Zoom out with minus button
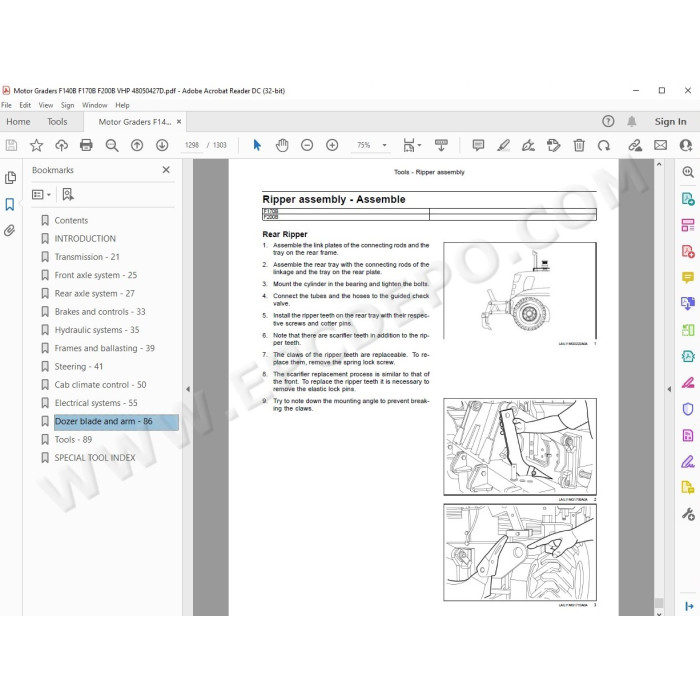Screen dimensions: 700x700 [x=307, y=145]
